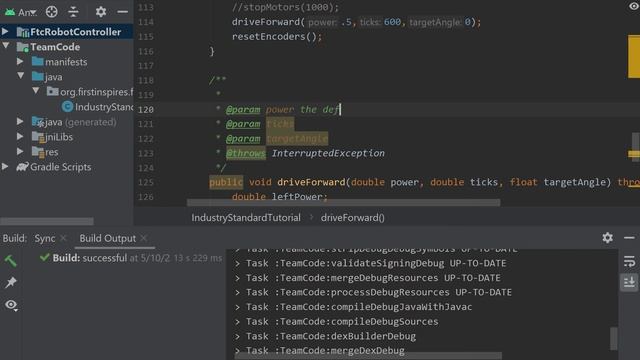The image size is (640, 360).
Task: Click the locate opened file target icon
Action: [x=51, y=12]
